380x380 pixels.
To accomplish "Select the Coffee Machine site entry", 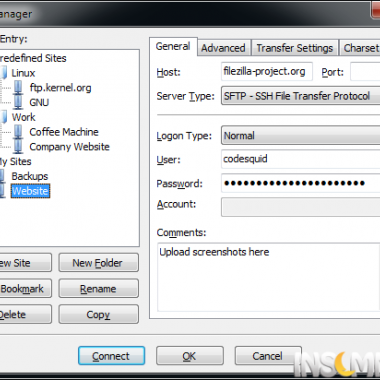I will point(64,132).
